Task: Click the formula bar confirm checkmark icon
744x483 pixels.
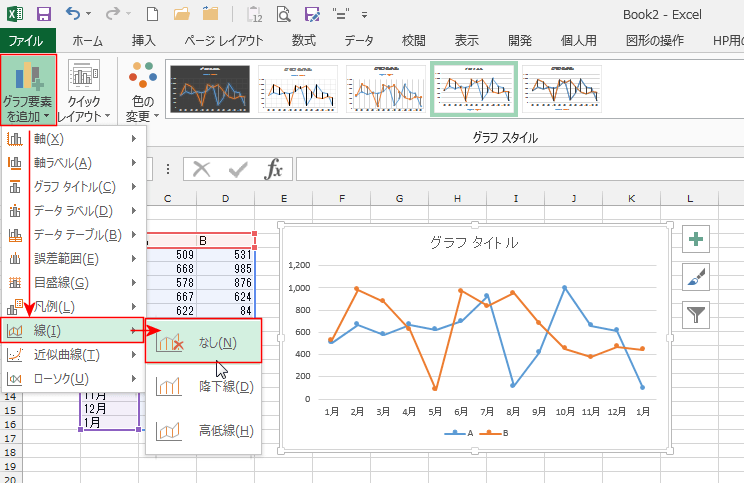Action: tap(238, 169)
